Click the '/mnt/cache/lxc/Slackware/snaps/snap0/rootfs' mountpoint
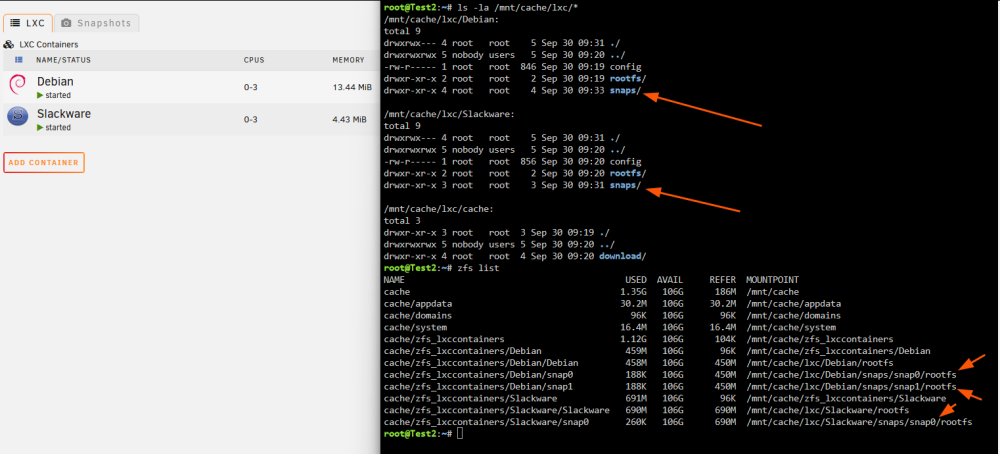Viewport: 1000px width, 454px height. point(859,423)
